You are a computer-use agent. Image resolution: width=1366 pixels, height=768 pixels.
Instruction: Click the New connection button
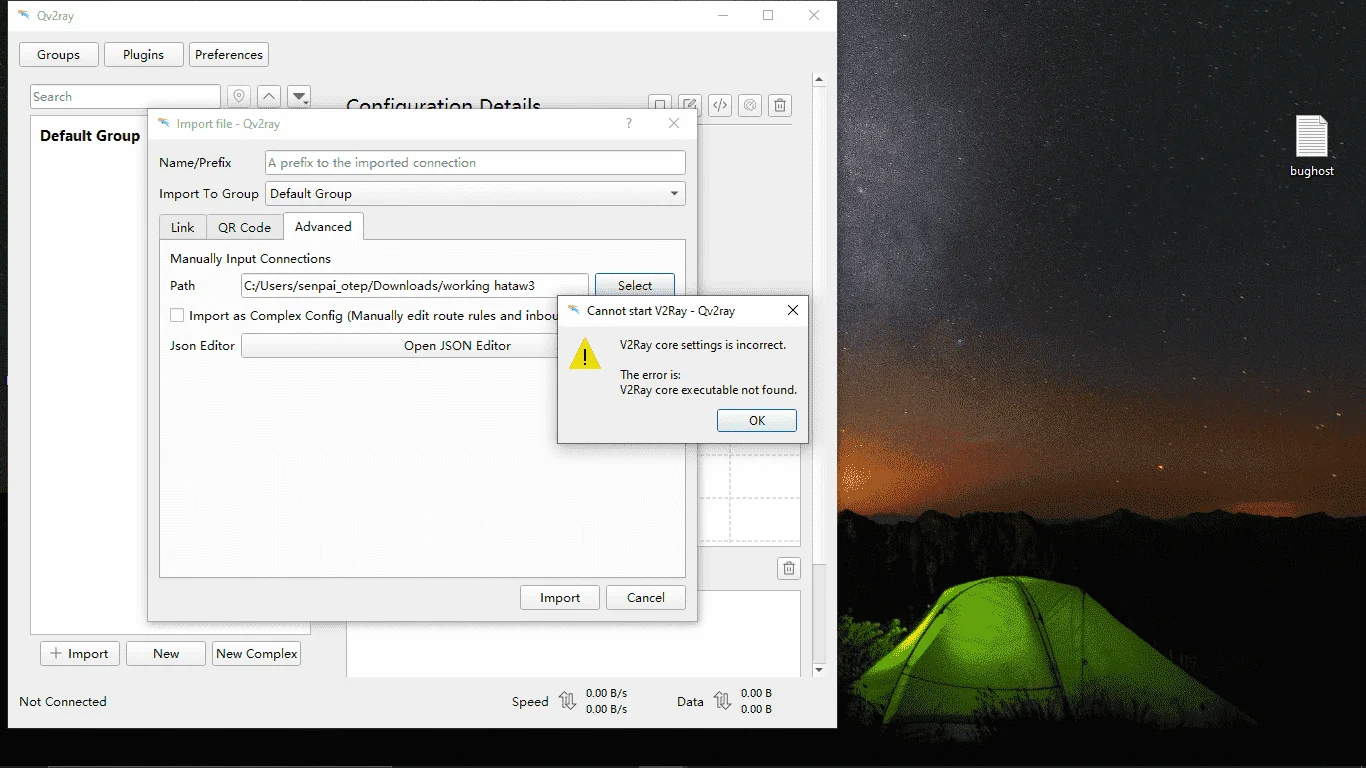coord(166,653)
